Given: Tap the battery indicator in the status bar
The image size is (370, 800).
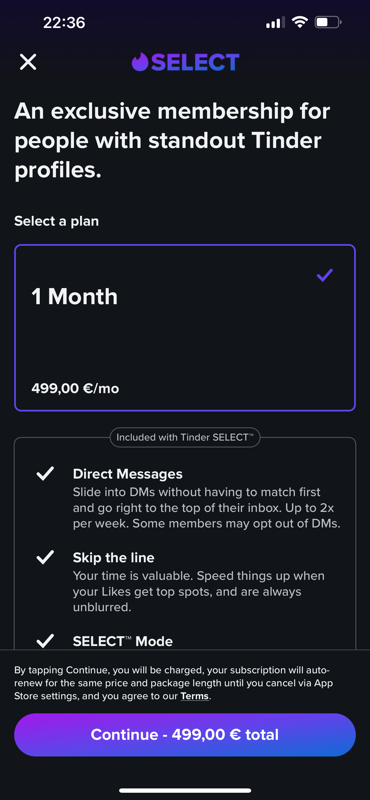Looking at the screenshot, I should click(328, 22).
